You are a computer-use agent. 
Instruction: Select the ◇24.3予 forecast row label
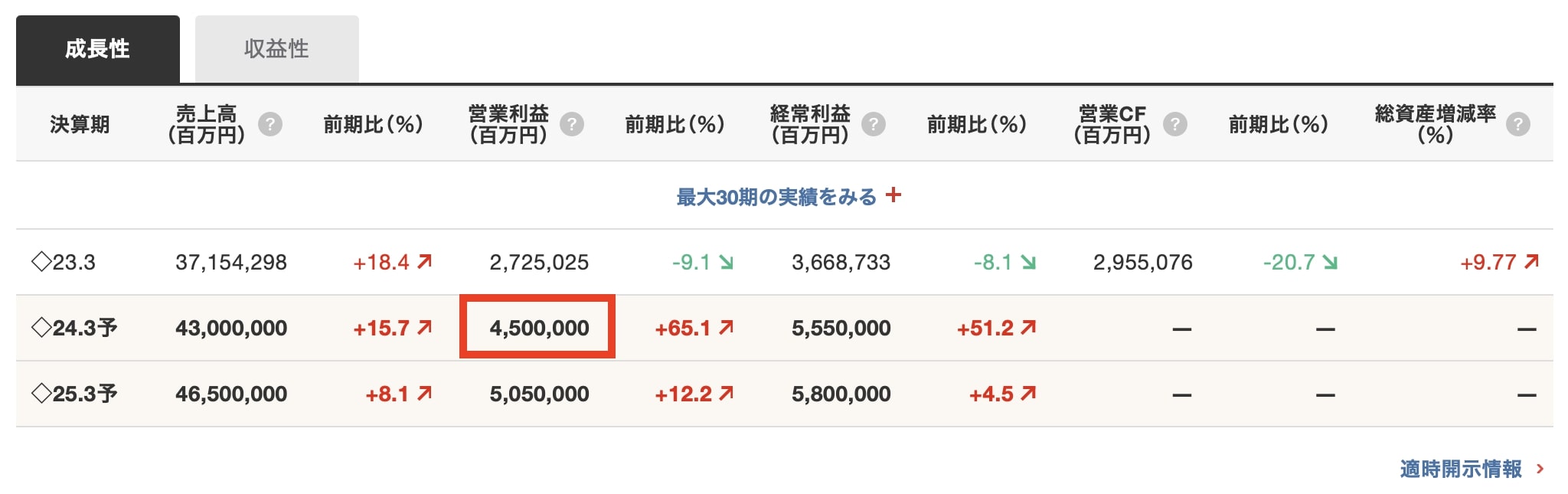pyautogui.click(x=74, y=328)
